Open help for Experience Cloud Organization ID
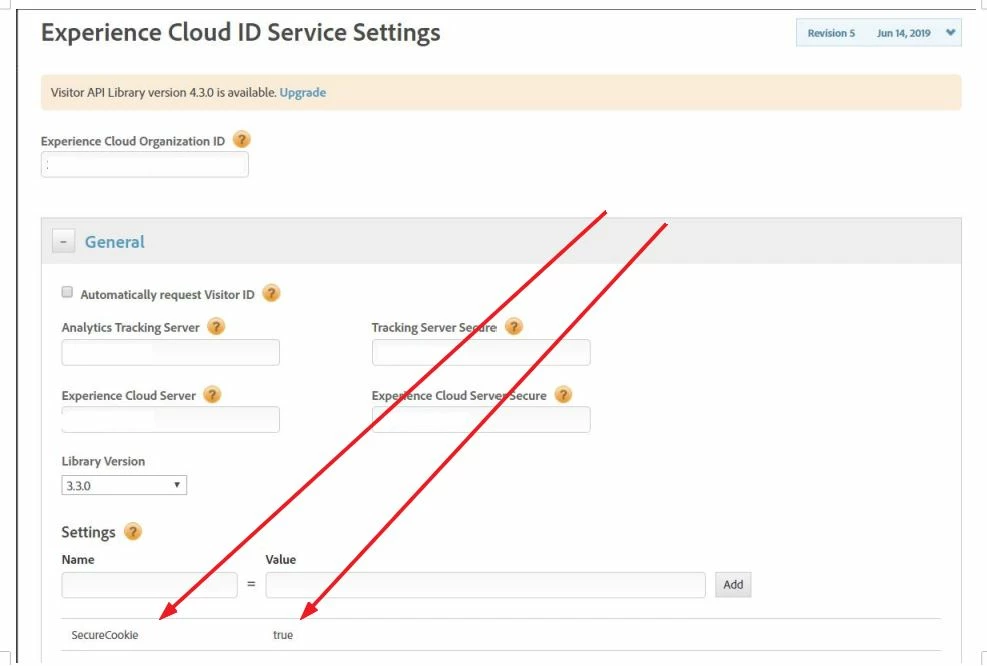987x666 pixels. point(241,139)
